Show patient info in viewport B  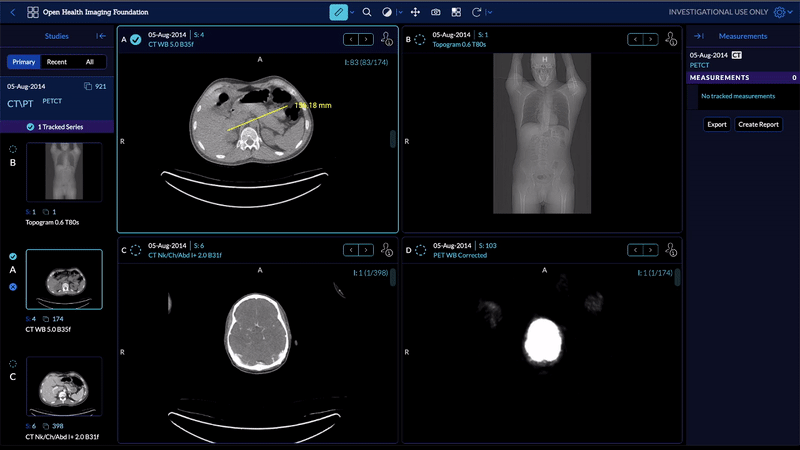671,39
